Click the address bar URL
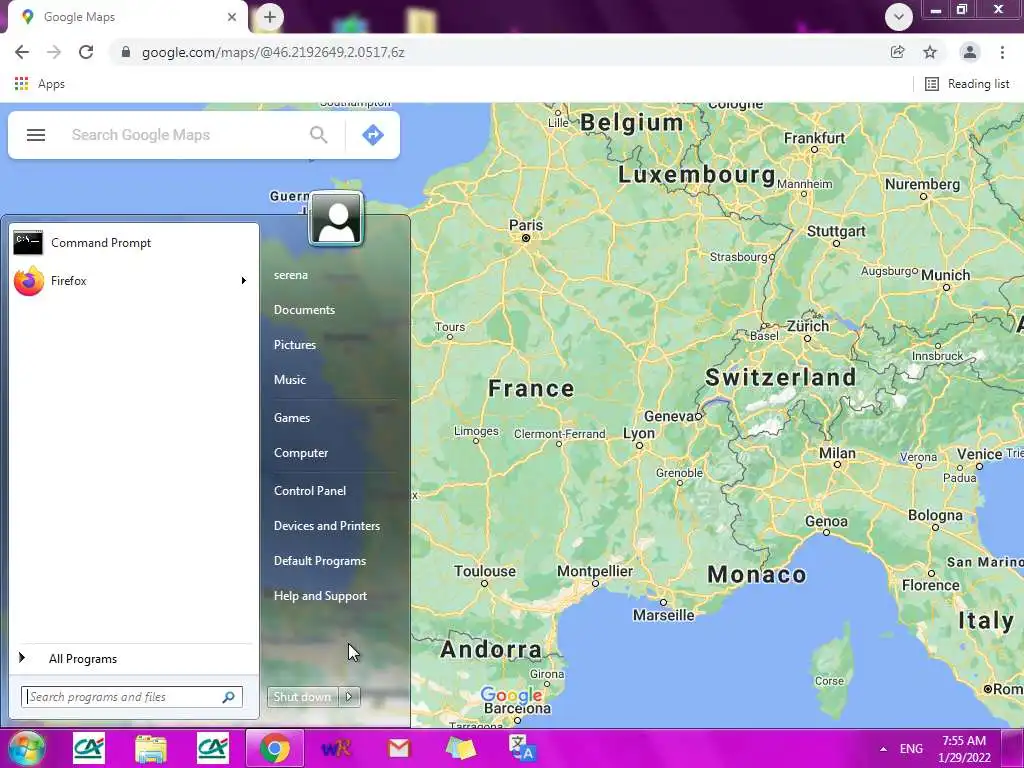Viewport: 1024px width, 768px height. [273, 52]
